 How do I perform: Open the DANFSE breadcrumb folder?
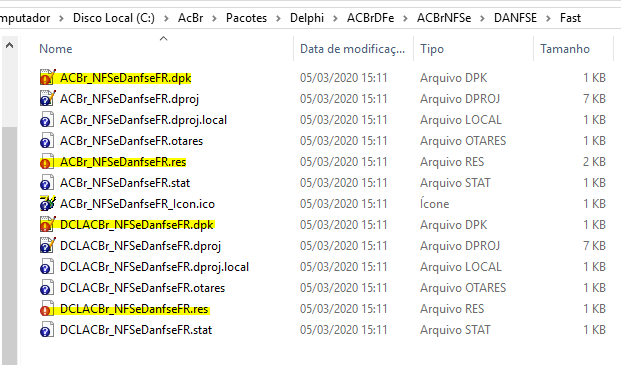click(515, 18)
